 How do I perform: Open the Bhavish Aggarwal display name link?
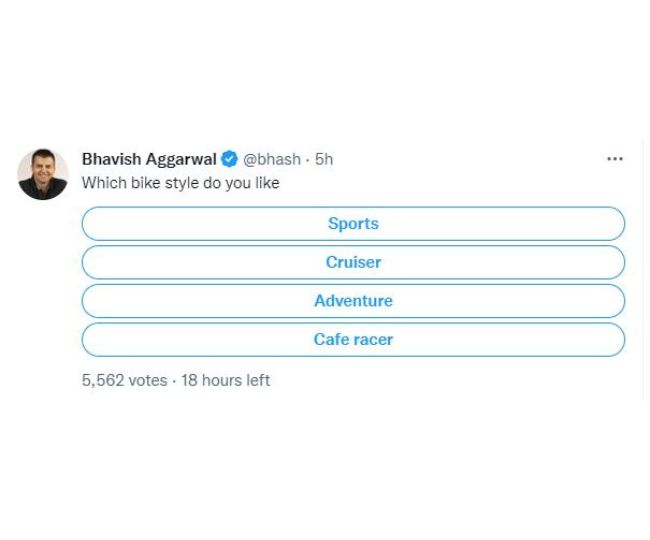coord(149,159)
